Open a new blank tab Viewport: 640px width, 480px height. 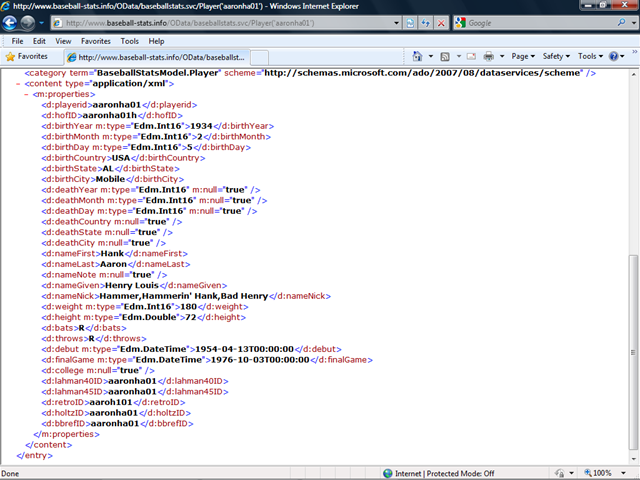(x=259, y=58)
